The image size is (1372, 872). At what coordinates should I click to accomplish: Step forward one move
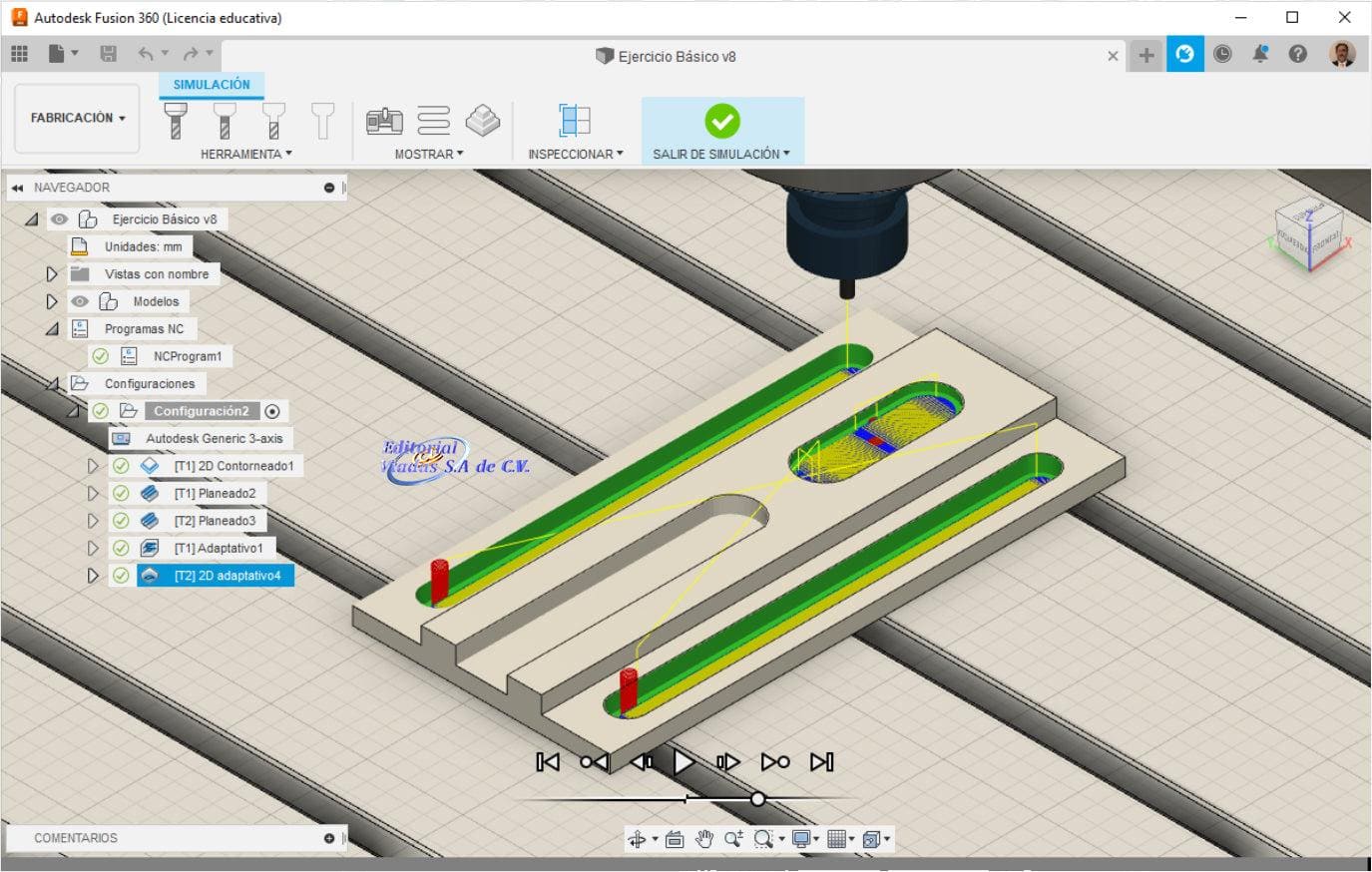click(728, 762)
